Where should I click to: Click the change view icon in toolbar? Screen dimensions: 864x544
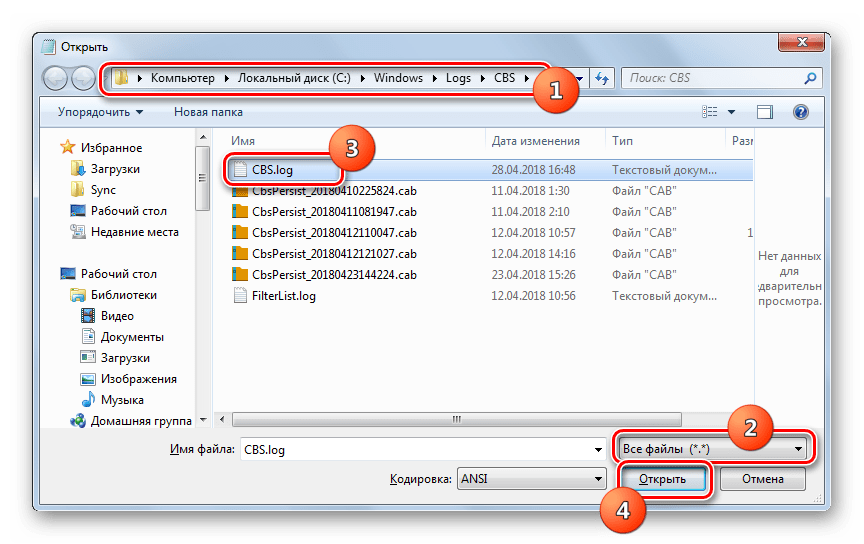tap(710, 112)
